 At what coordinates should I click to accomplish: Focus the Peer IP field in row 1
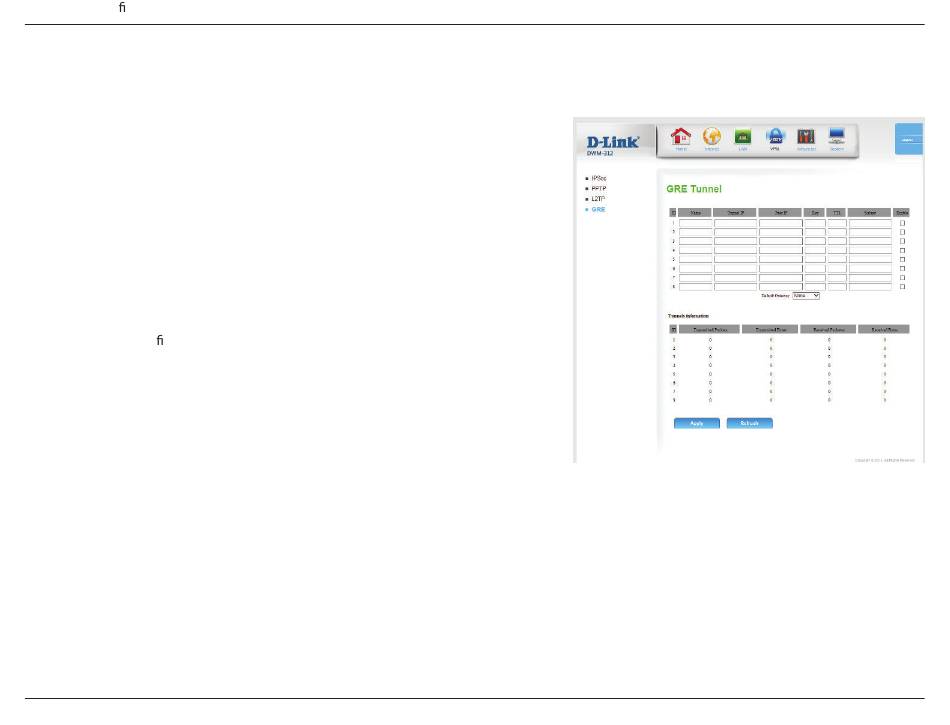point(780,223)
